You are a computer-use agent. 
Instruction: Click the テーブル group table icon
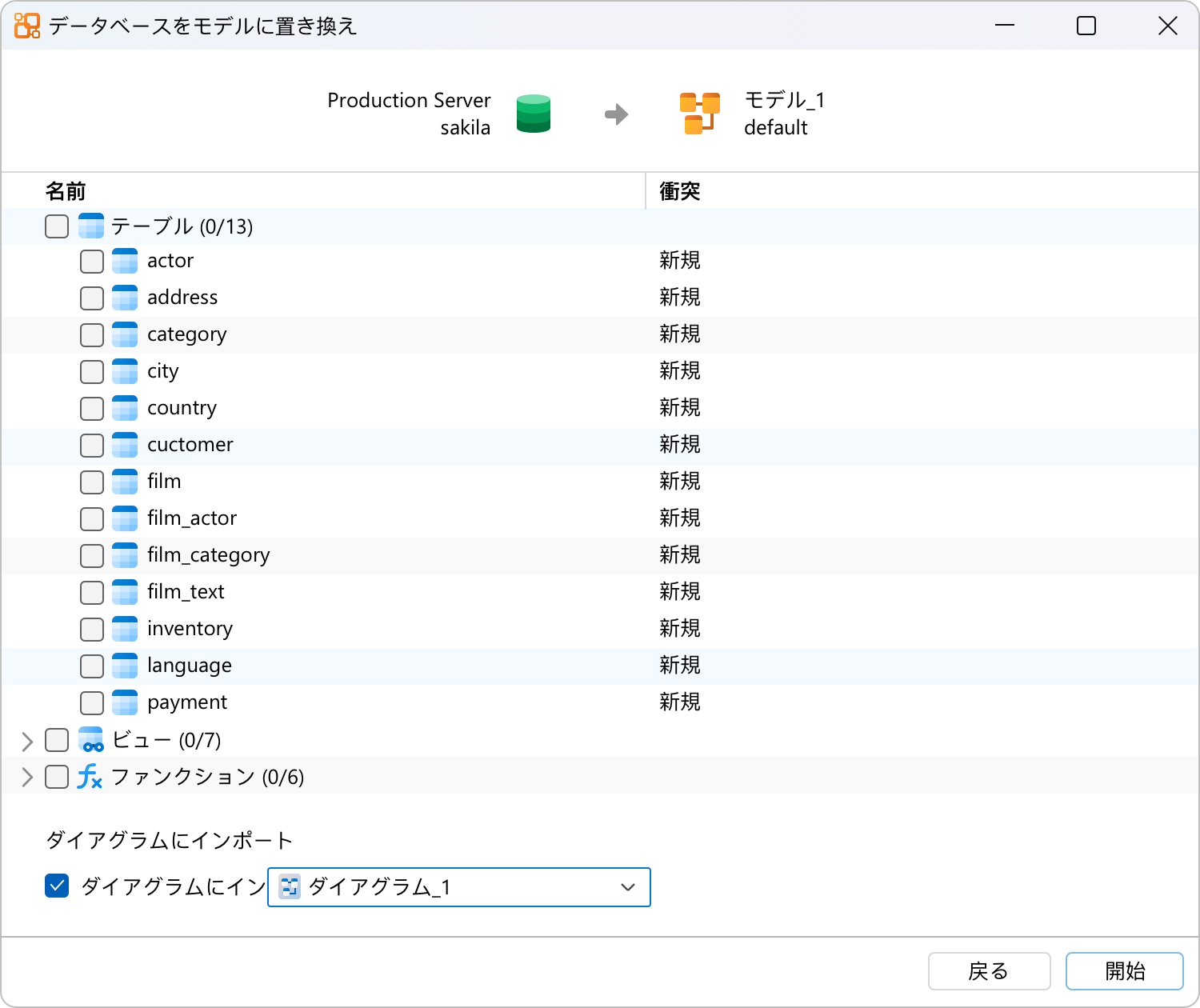tap(91, 226)
